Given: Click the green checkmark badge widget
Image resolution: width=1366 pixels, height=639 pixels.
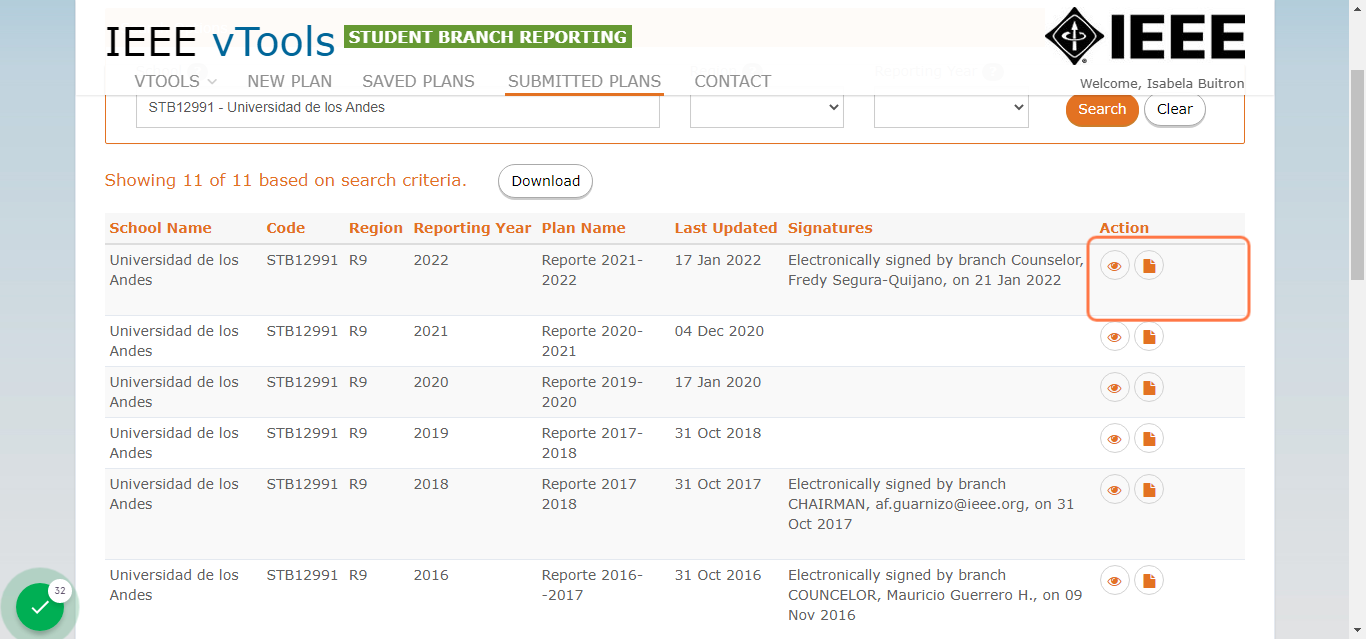Looking at the screenshot, I should pyautogui.click(x=40, y=606).
